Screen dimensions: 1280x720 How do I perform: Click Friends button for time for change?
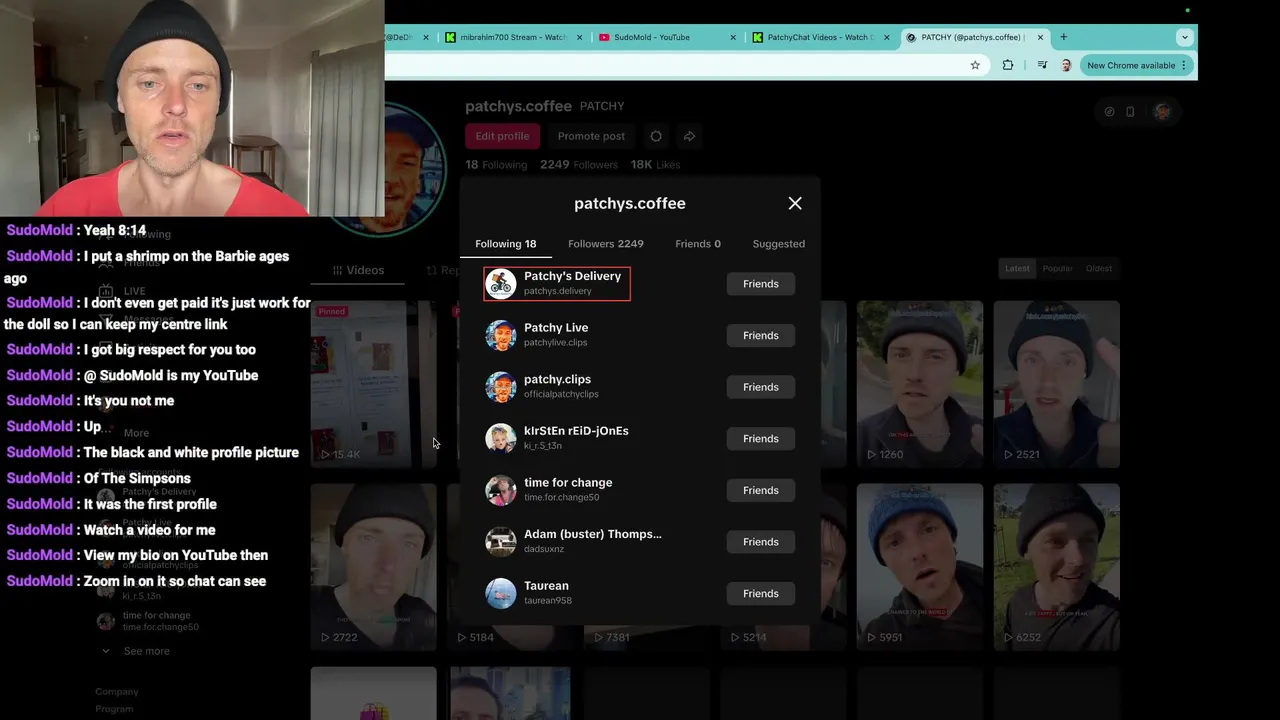coord(761,490)
